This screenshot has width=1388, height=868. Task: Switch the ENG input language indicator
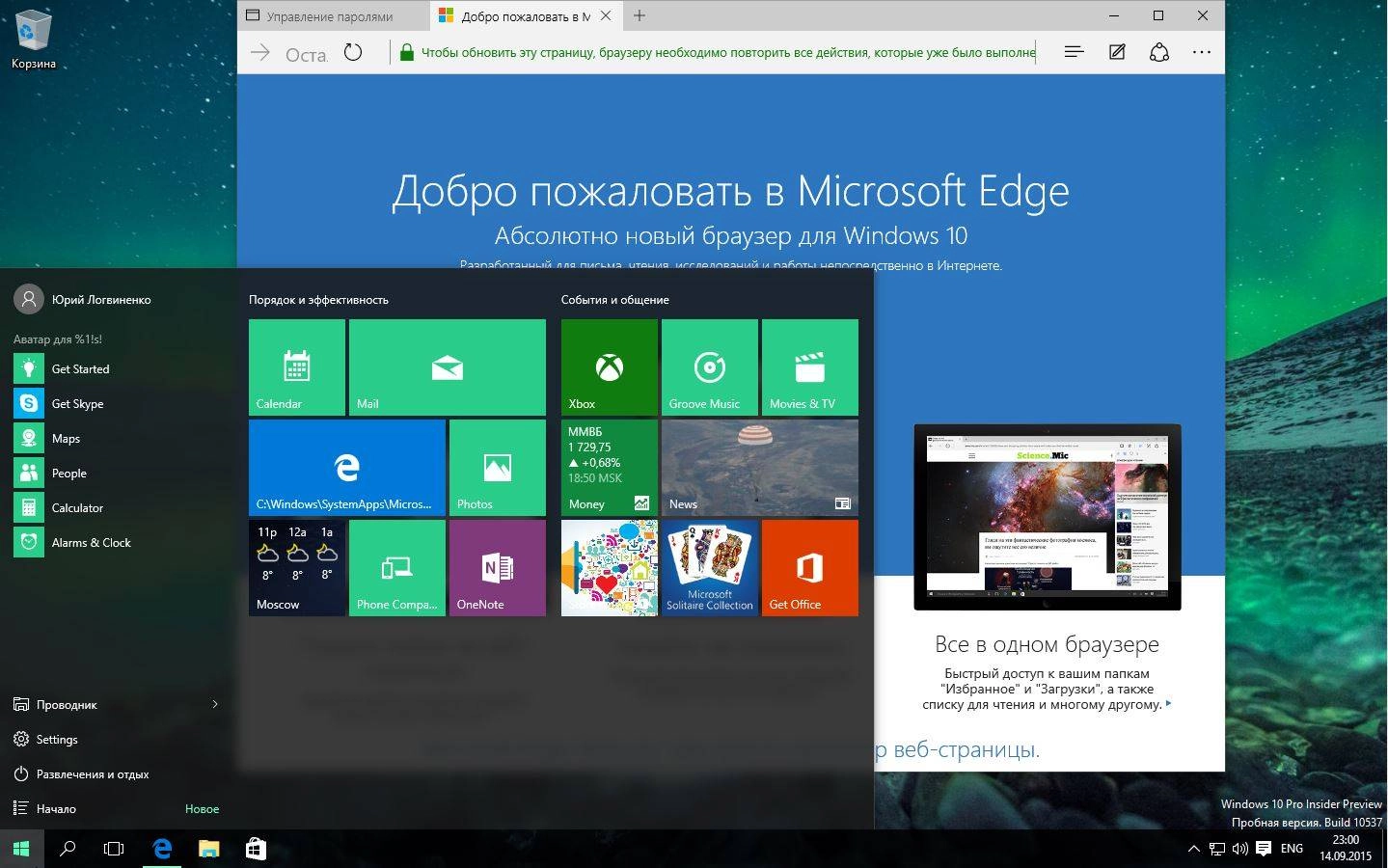(x=1292, y=849)
